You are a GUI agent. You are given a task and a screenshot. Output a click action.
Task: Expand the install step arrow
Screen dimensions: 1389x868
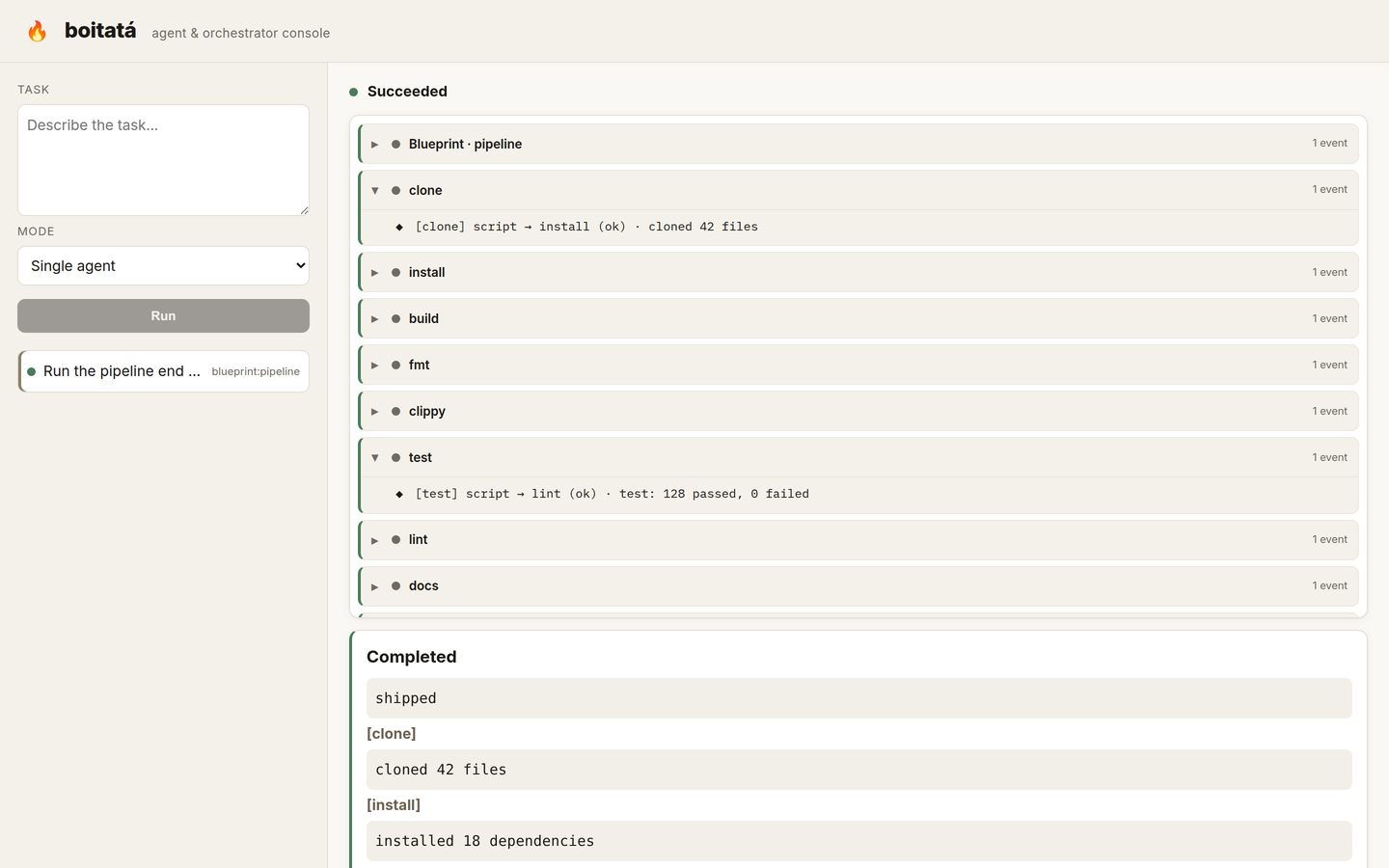(375, 273)
